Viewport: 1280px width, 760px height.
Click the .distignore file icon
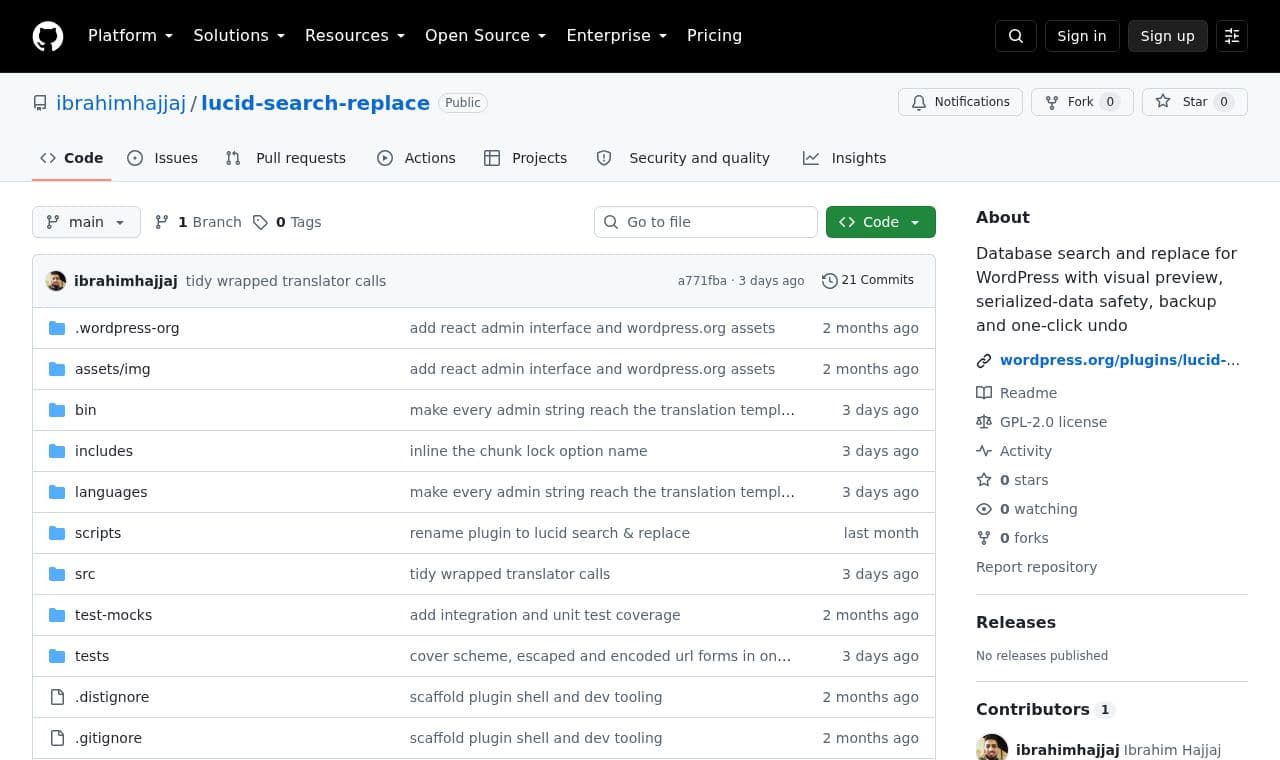(x=57, y=697)
